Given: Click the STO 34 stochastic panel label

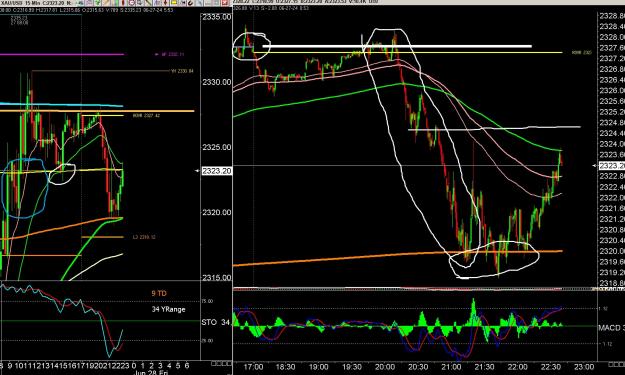Looking at the screenshot, I should coord(216,322).
